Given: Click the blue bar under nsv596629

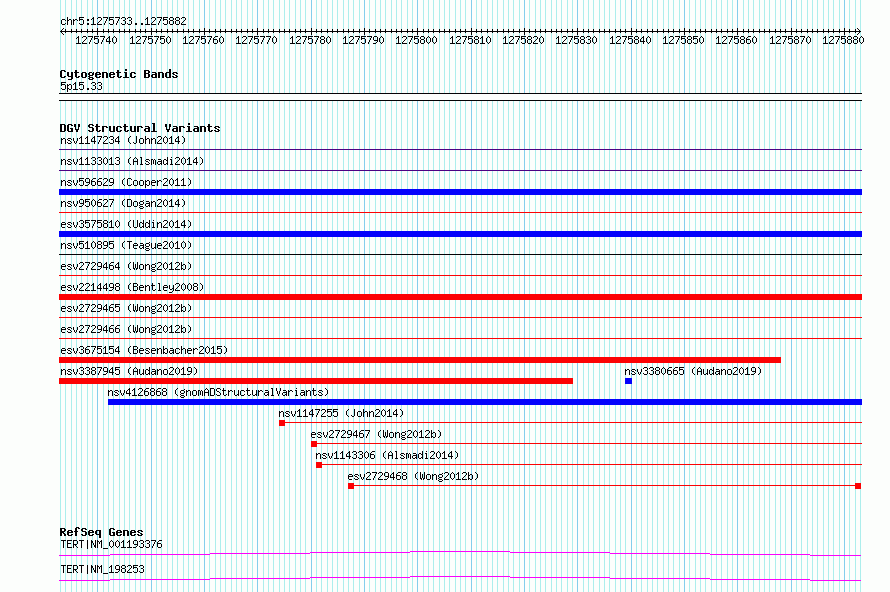Looking at the screenshot, I should 460,192.
